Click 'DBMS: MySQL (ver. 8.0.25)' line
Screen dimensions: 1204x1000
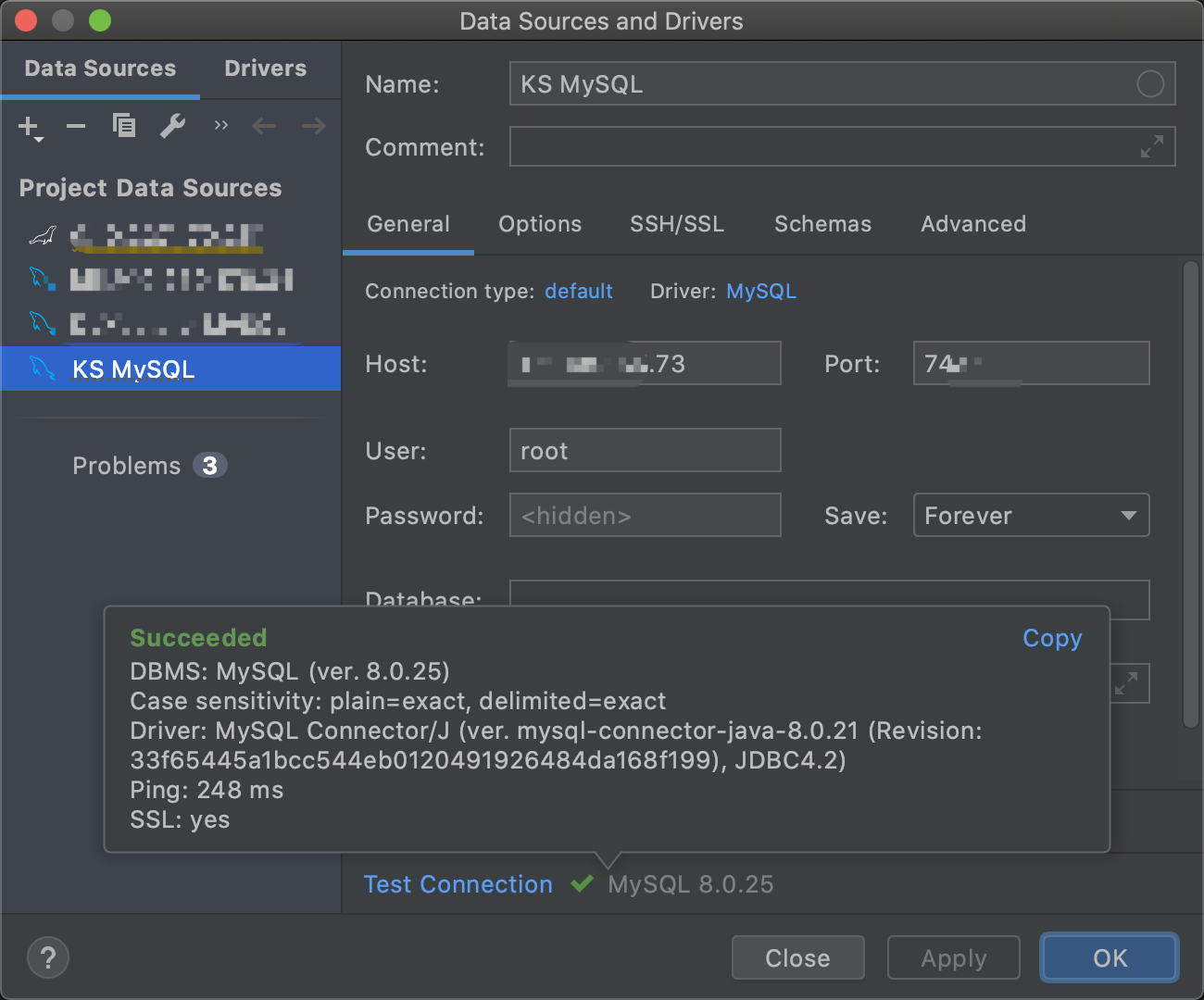[x=290, y=671]
